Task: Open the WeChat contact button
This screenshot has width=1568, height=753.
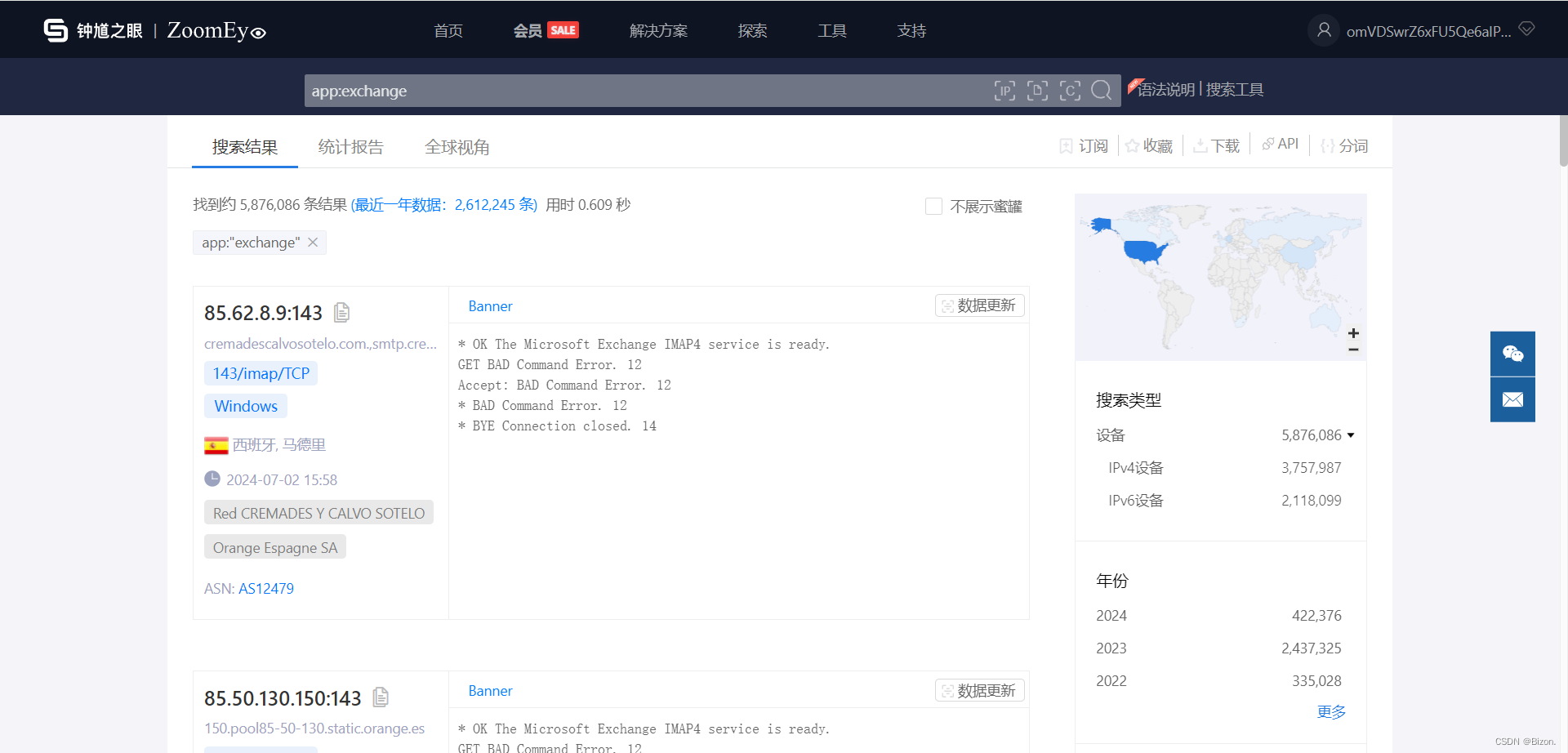Action: pyautogui.click(x=1512, y=354)
